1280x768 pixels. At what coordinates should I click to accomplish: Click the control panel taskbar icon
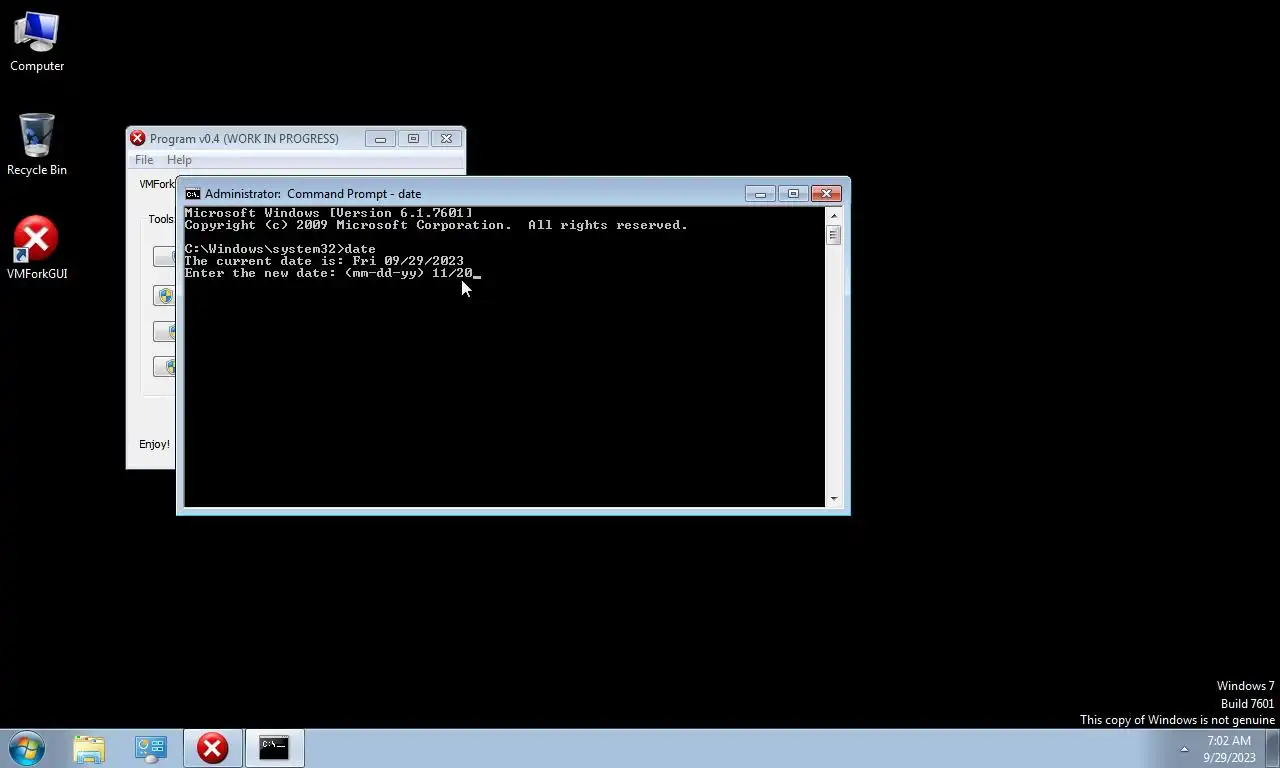point(151,748)
